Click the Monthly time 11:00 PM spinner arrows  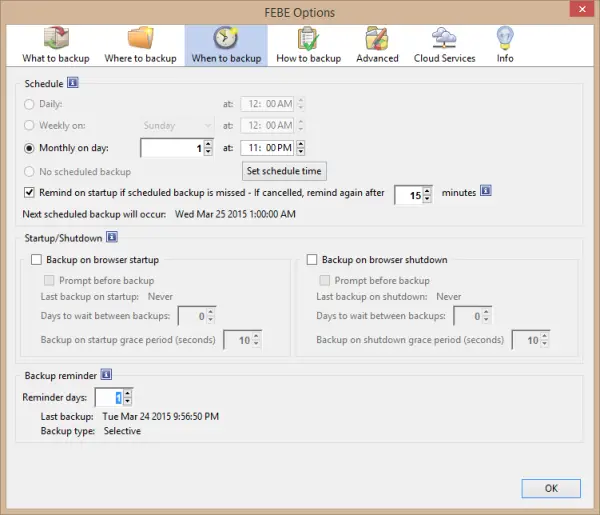point(301,148)
